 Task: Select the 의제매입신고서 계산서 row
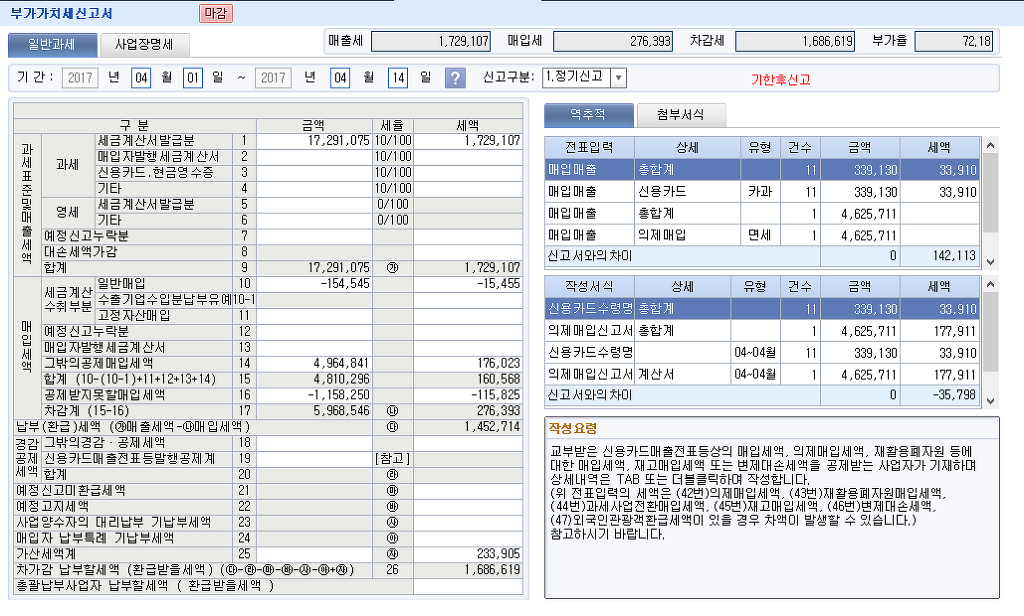[x=762, y=373]
